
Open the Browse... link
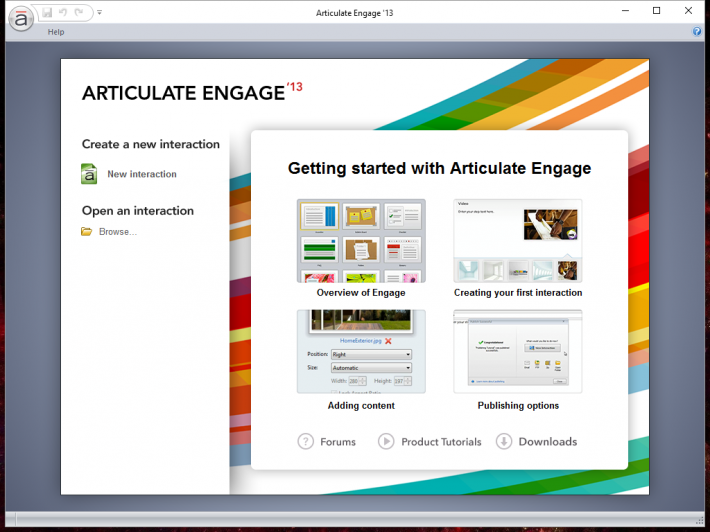(x=118, y=232)
